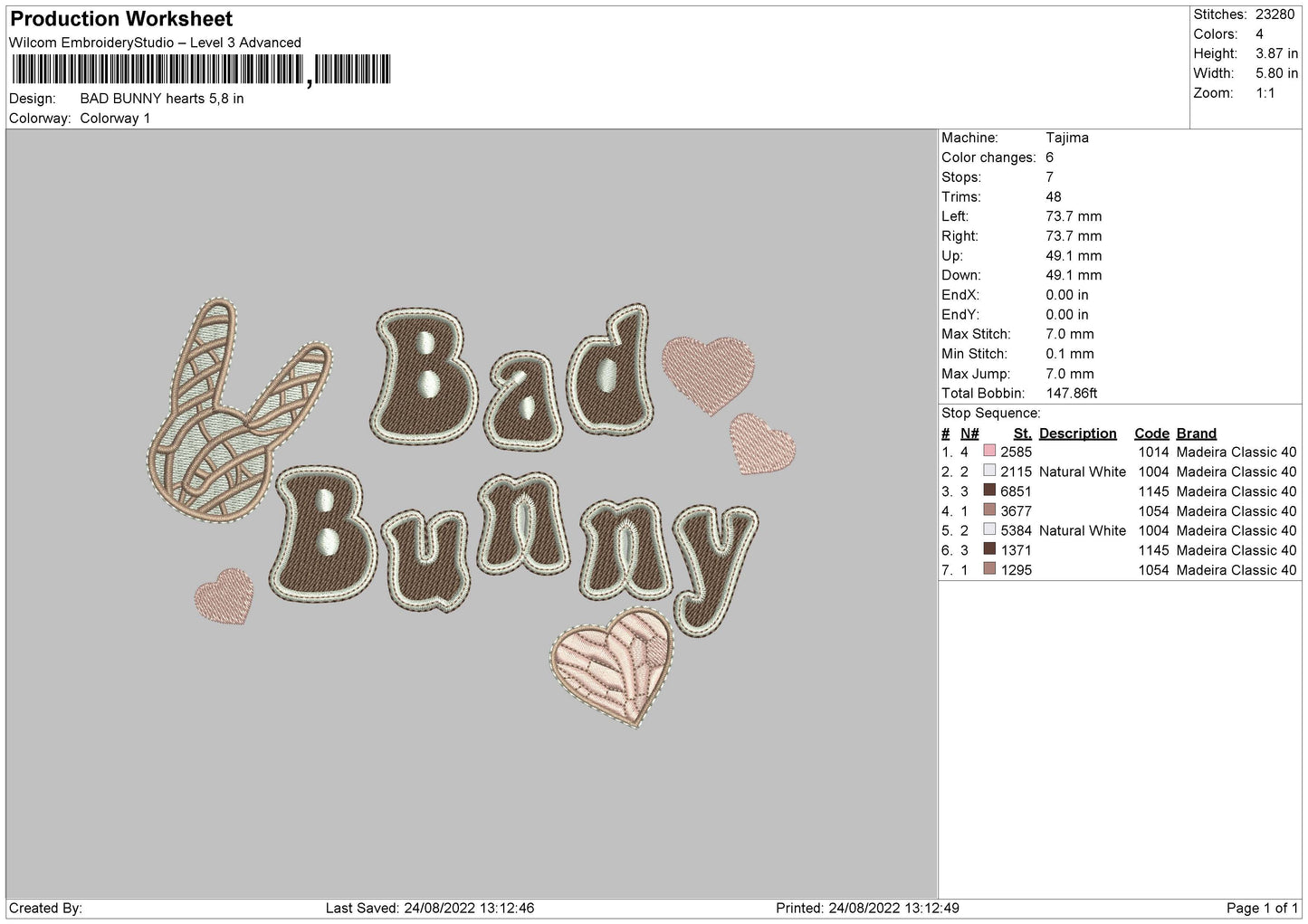The height and width of the screenshot is (924, 1308).
Task: Click the Production Worksheet title
Action: pyautogui.click(x=121, y=19)
